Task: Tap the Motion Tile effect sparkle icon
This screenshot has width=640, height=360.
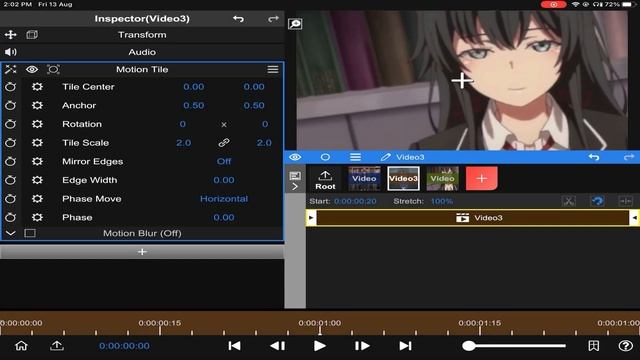Action: [x=11, y=69]
